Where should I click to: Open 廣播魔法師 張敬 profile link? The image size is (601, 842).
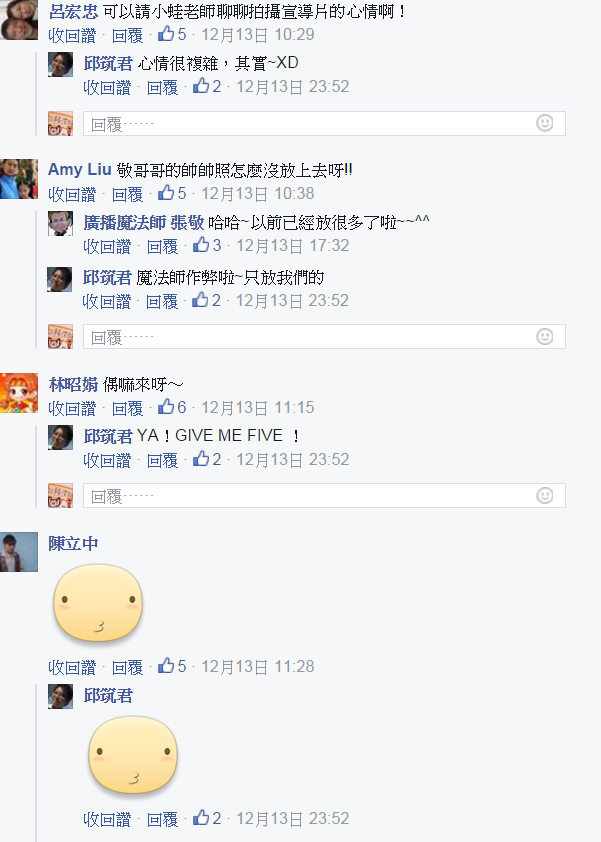143,222
